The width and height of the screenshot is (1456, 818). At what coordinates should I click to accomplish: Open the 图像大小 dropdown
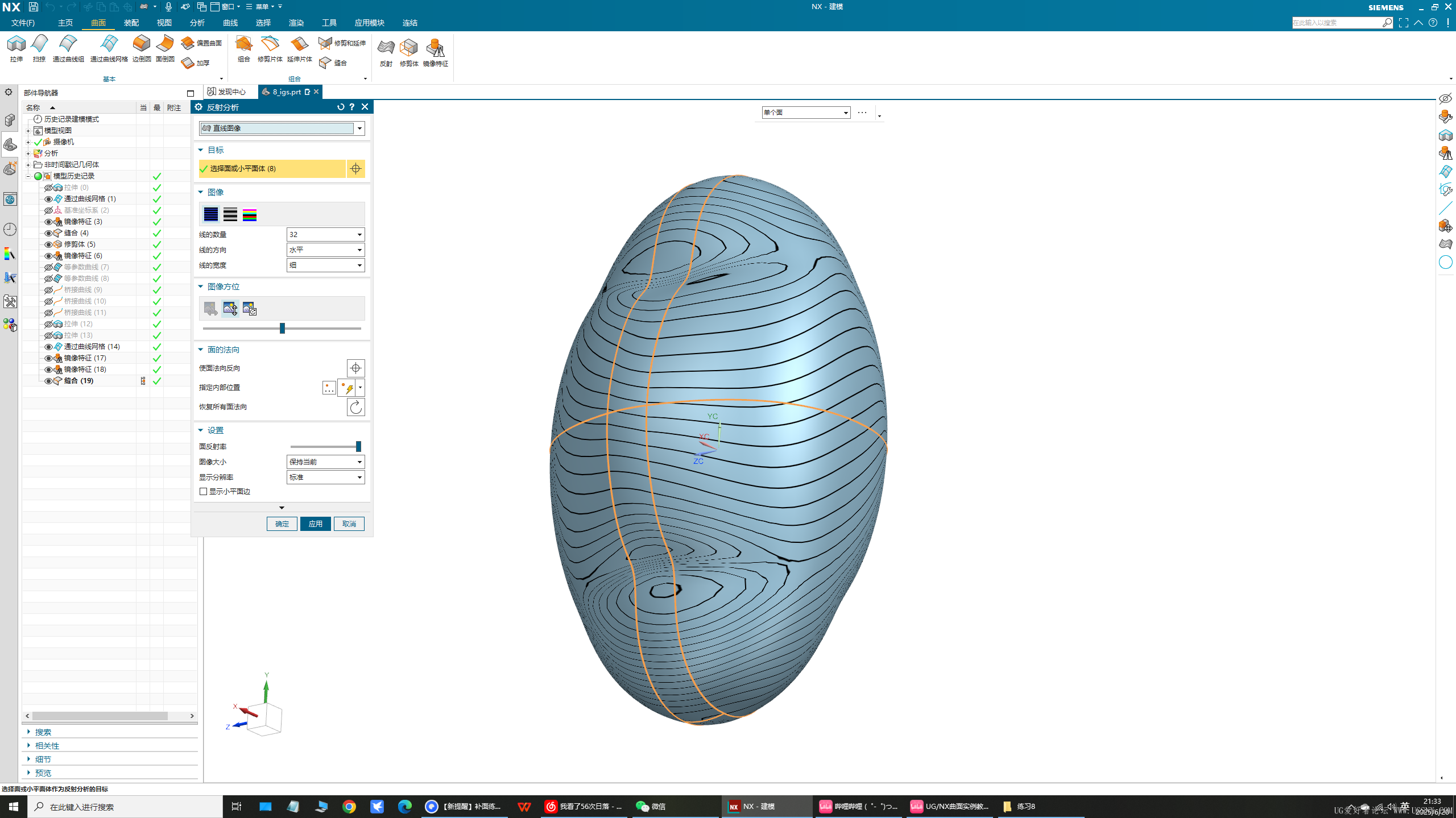point(325,462)
